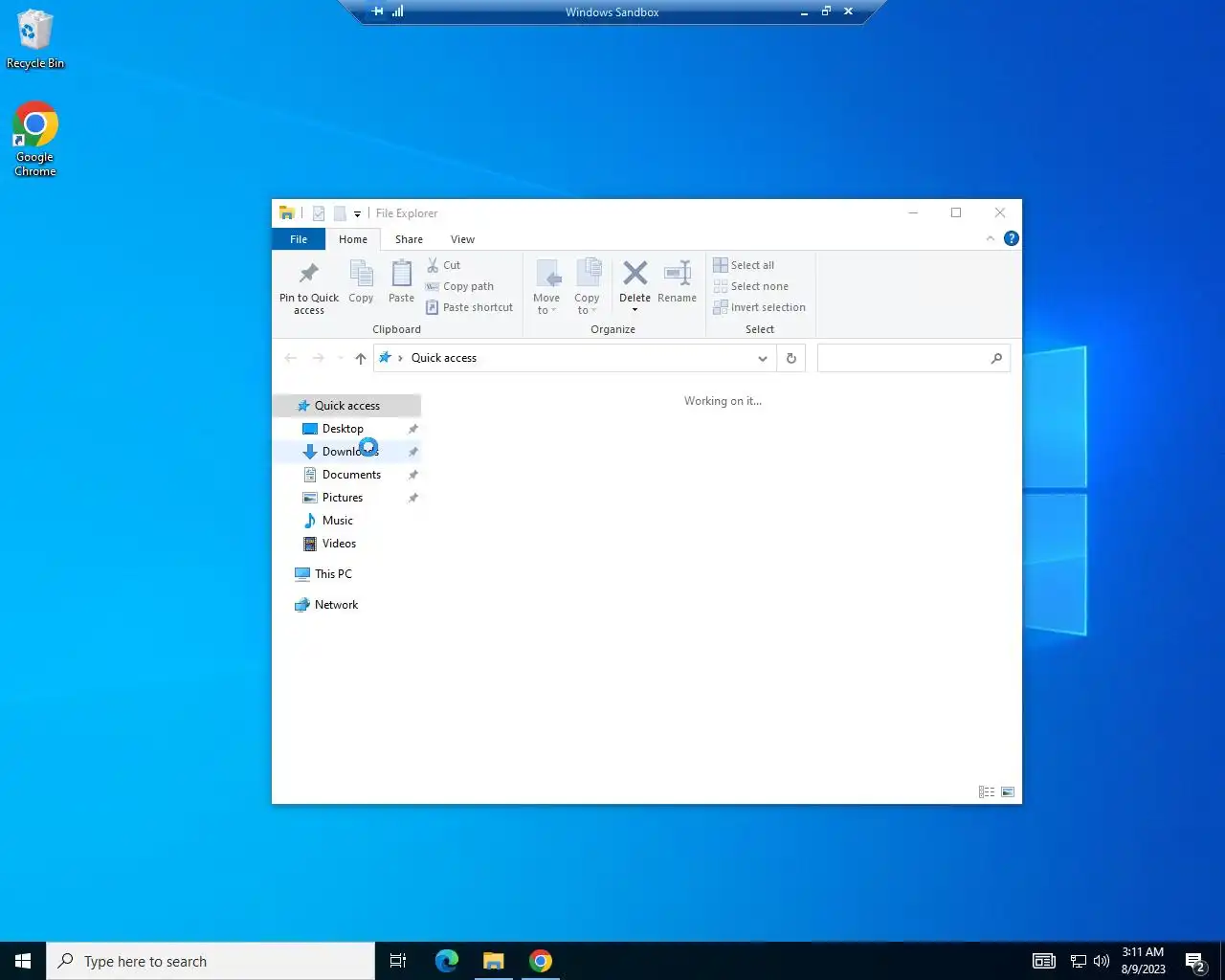This screenshot has width=1225, height=980.
Task: Choose Copy path in ribbon
Action: (x=460, y=286)
